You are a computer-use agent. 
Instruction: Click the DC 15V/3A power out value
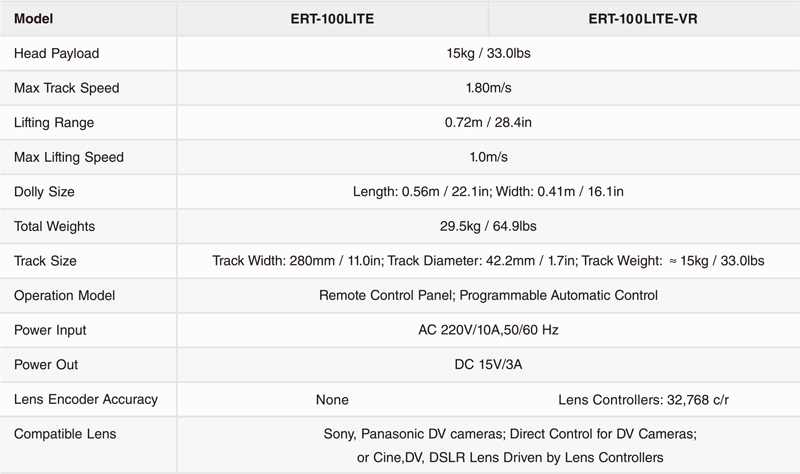(488, 365)
